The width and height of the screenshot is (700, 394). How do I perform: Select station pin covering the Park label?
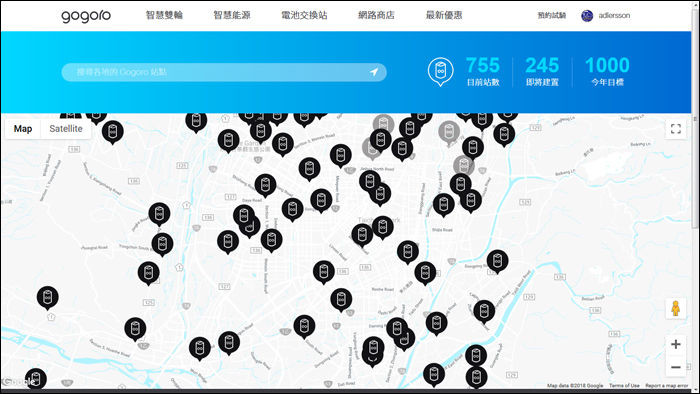tap(383, 228)
